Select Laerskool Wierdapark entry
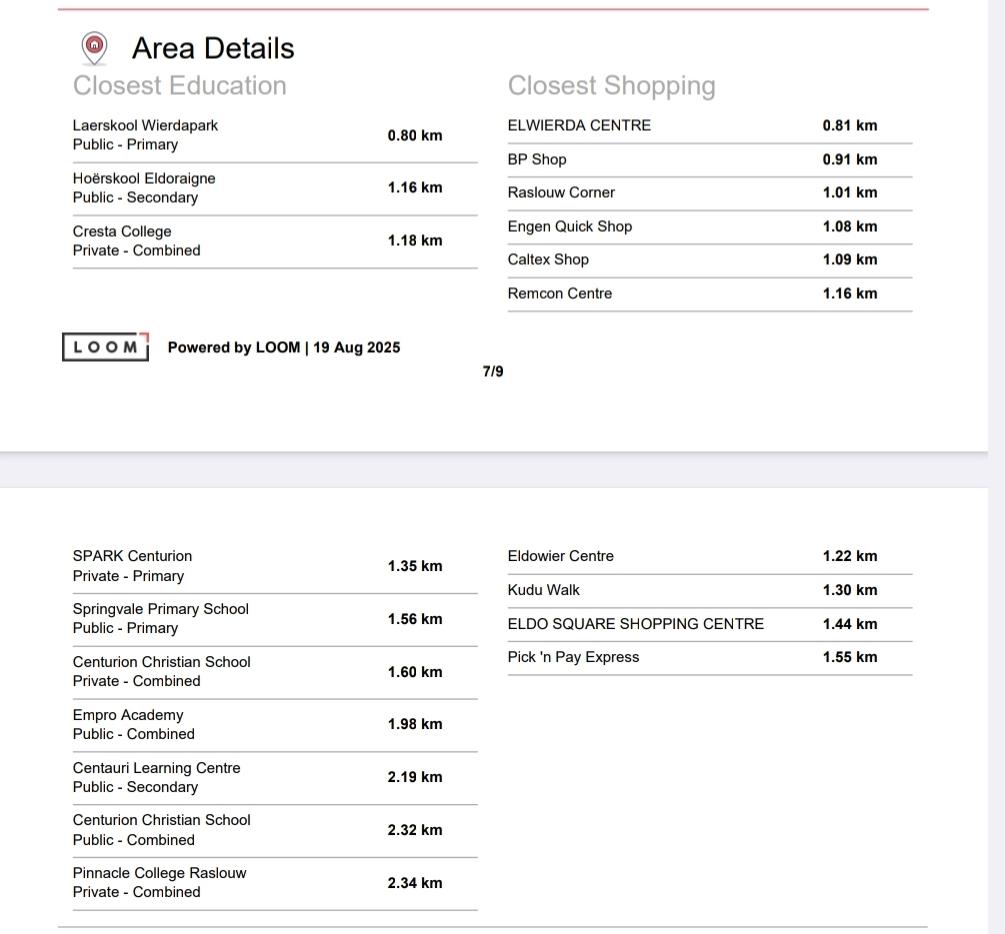The width and height of the screenshot is (1005, 934). pos(275,135)
